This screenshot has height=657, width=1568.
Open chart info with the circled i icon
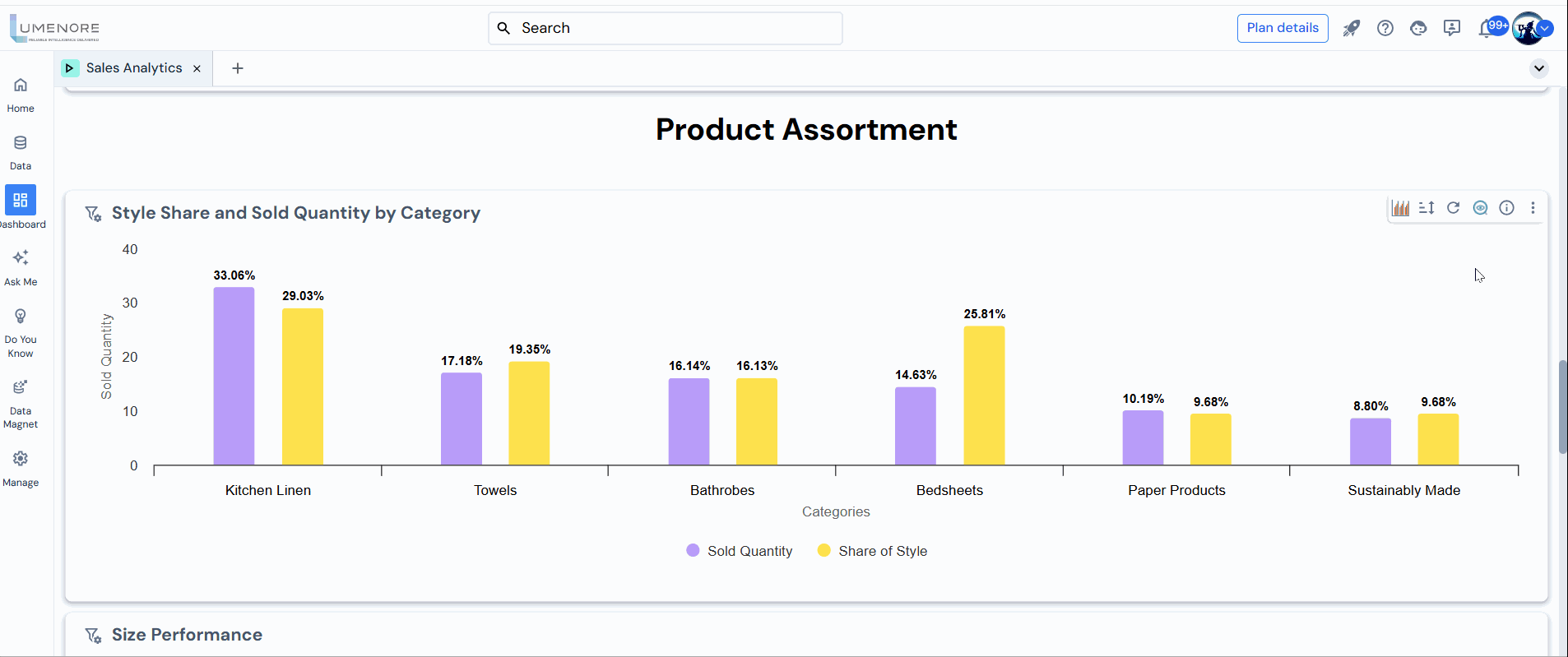pyautogui.click(x=1506, y=208)
